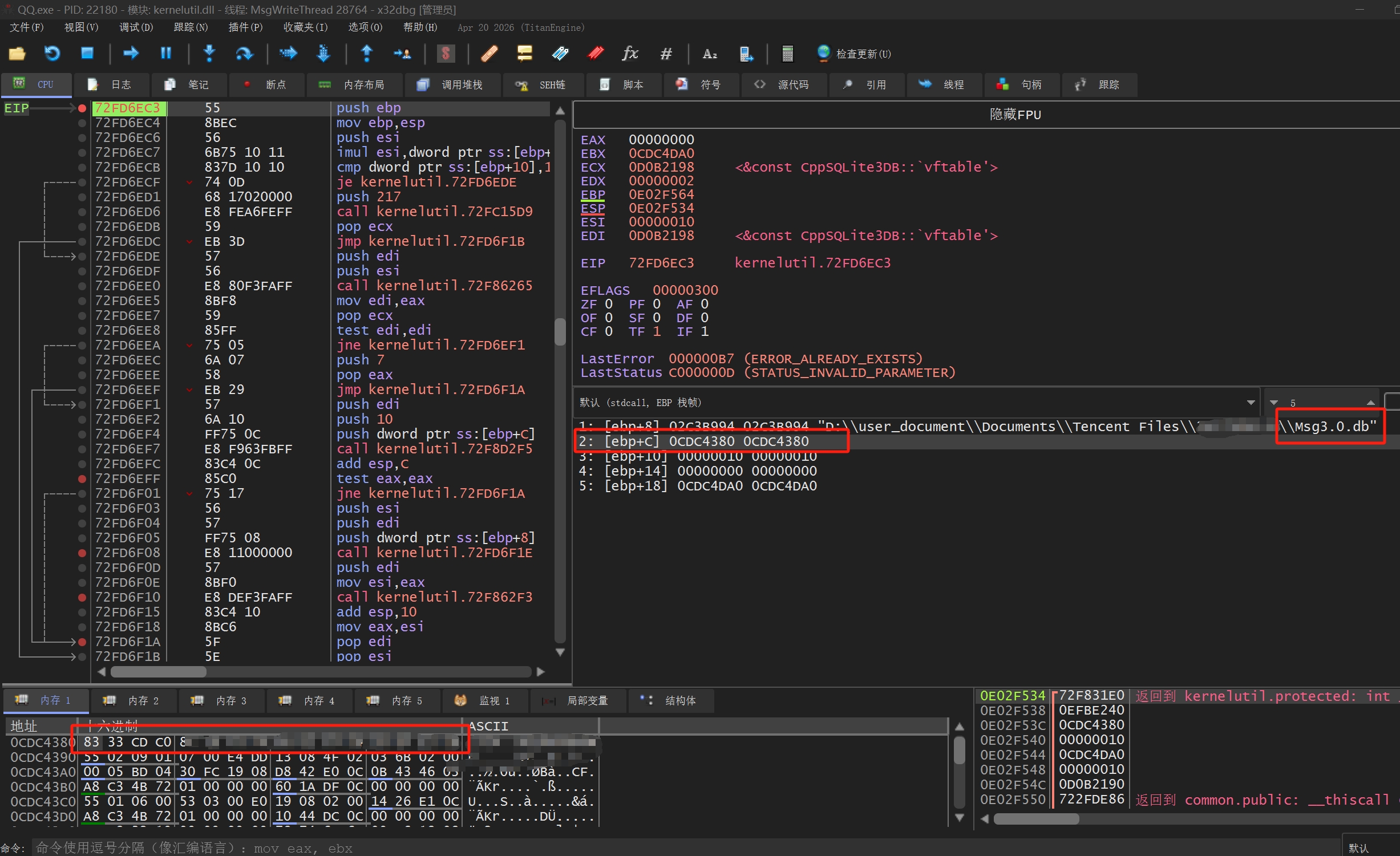
Task: Increase the argument count stepper
Action: 1370,403
